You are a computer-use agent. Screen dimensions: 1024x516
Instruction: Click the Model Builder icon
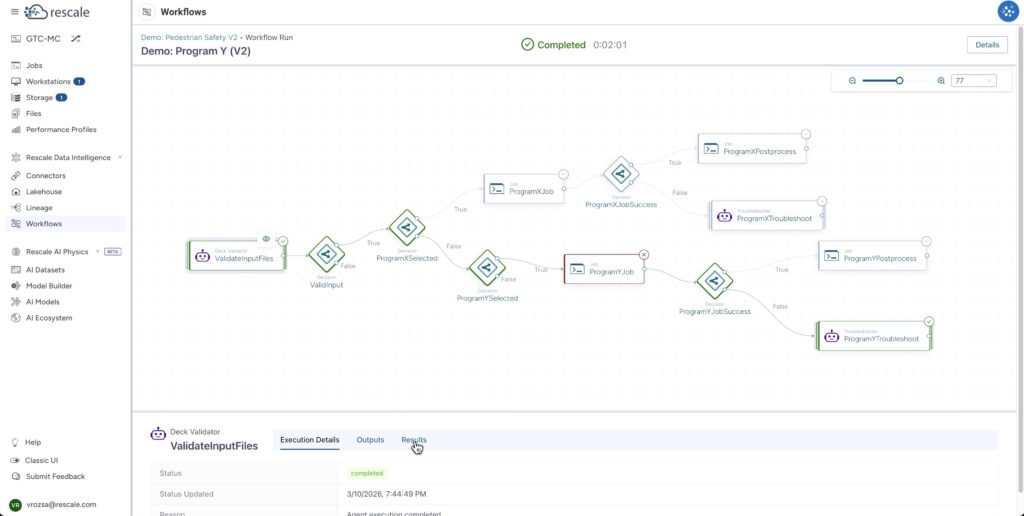tap(16, 286)
